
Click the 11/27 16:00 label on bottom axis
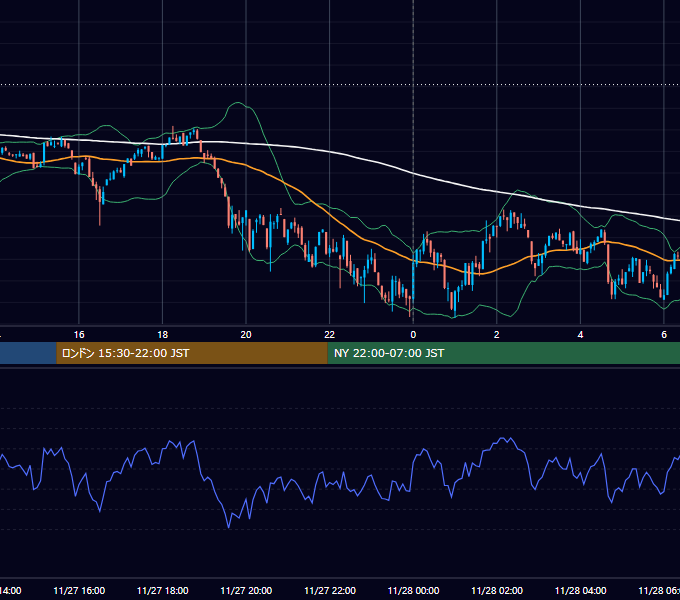[79, 590]
